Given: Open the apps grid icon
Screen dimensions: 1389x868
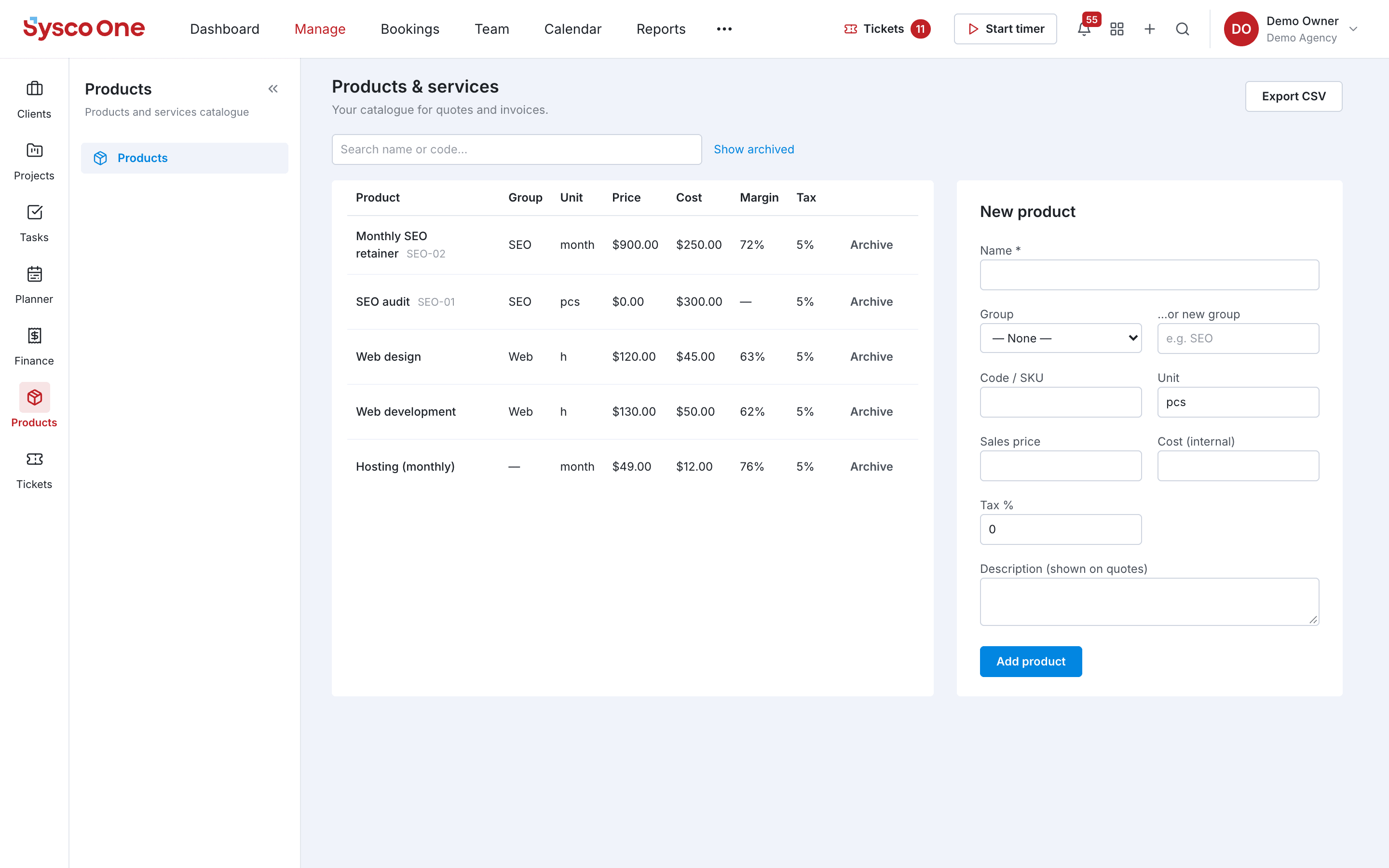Looking at the screenshot, I should (x=1117, y=29).
